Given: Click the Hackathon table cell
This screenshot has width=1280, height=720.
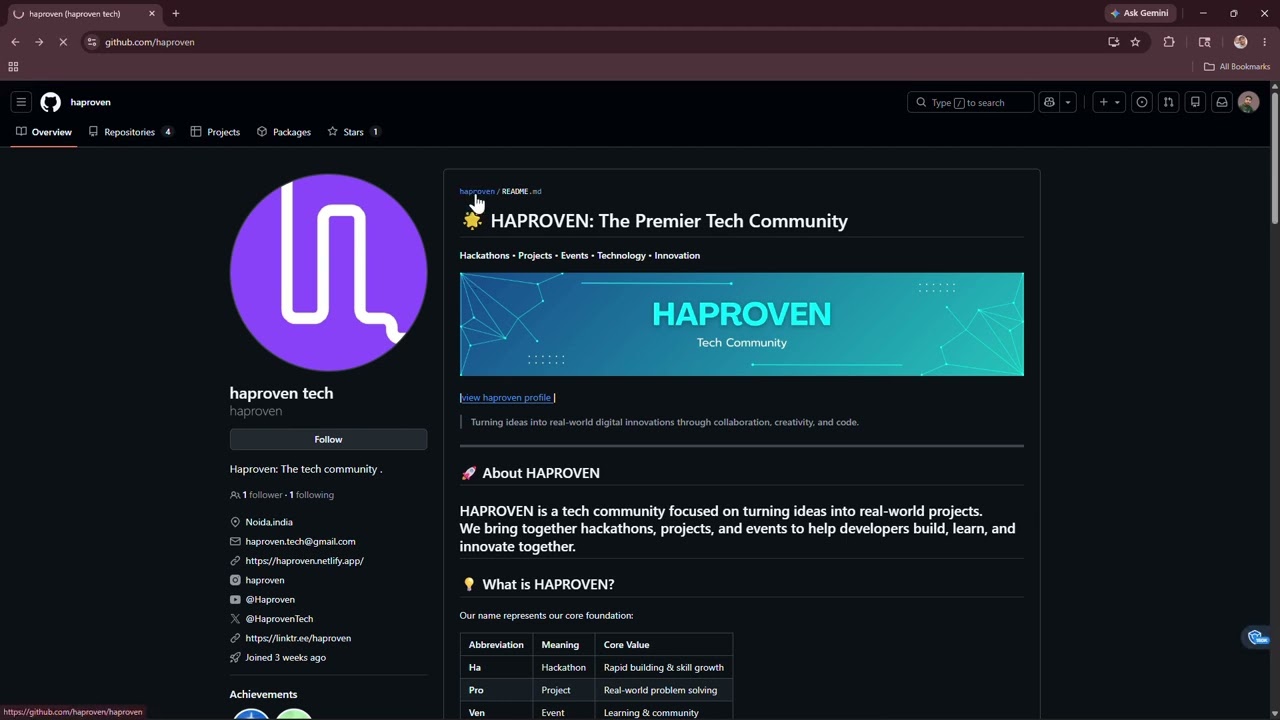Looking at the screenshot, I should click(x=564, y=667).
